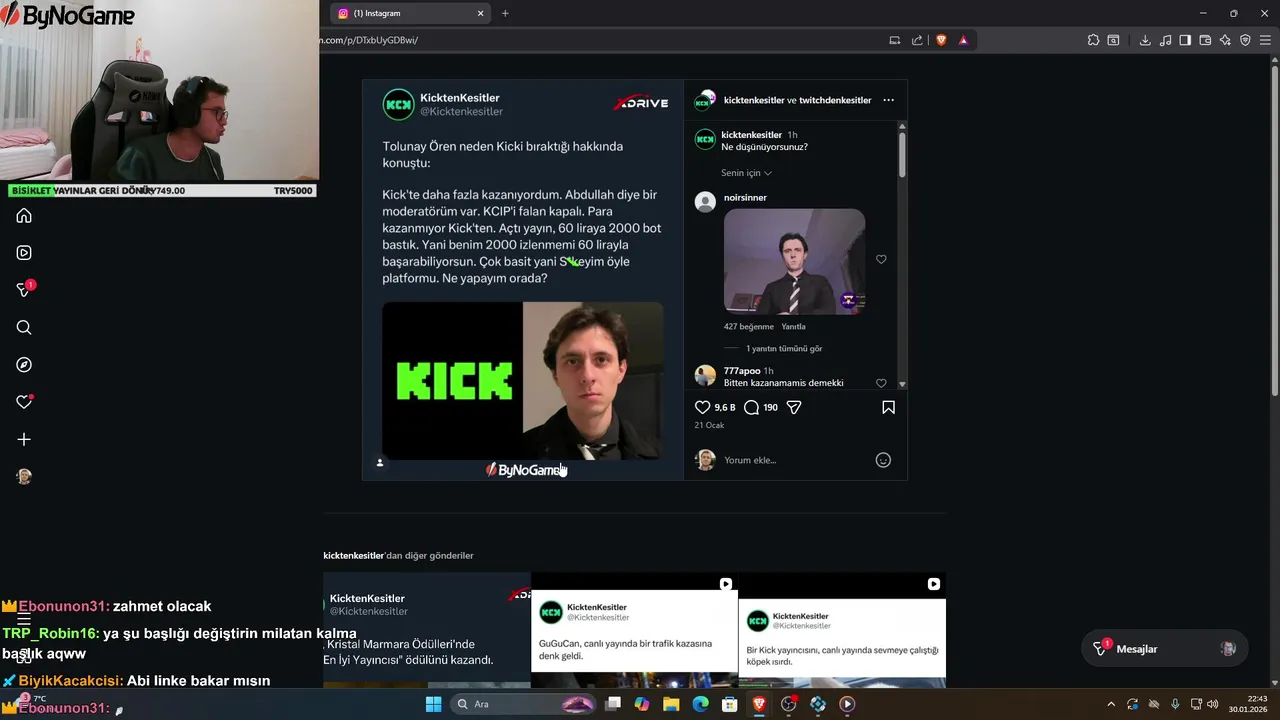The width and height of the screenshot is (1280, 720).
Task: Open Reels from the Instagram sidebar
Action: (24, 253)
